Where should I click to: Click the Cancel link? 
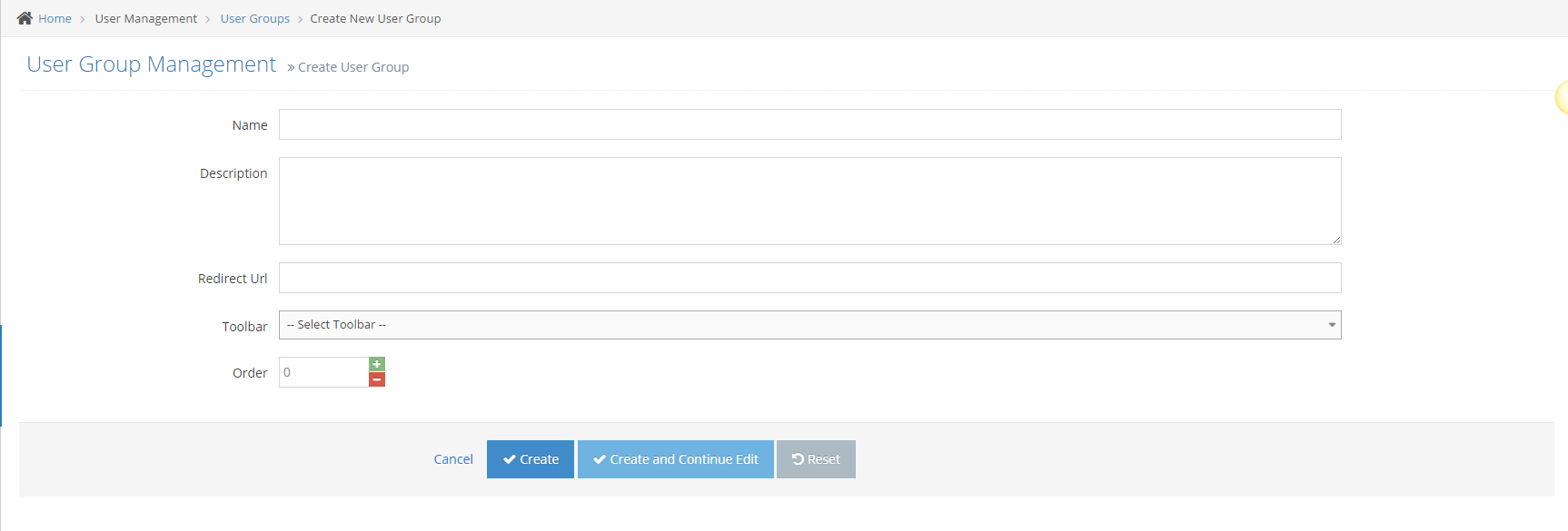(452, 459)
